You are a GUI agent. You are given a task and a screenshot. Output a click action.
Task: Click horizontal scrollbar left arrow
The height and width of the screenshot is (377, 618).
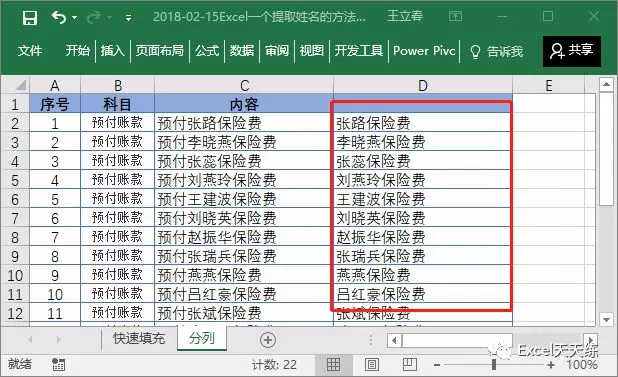click(x=394, y=340)
